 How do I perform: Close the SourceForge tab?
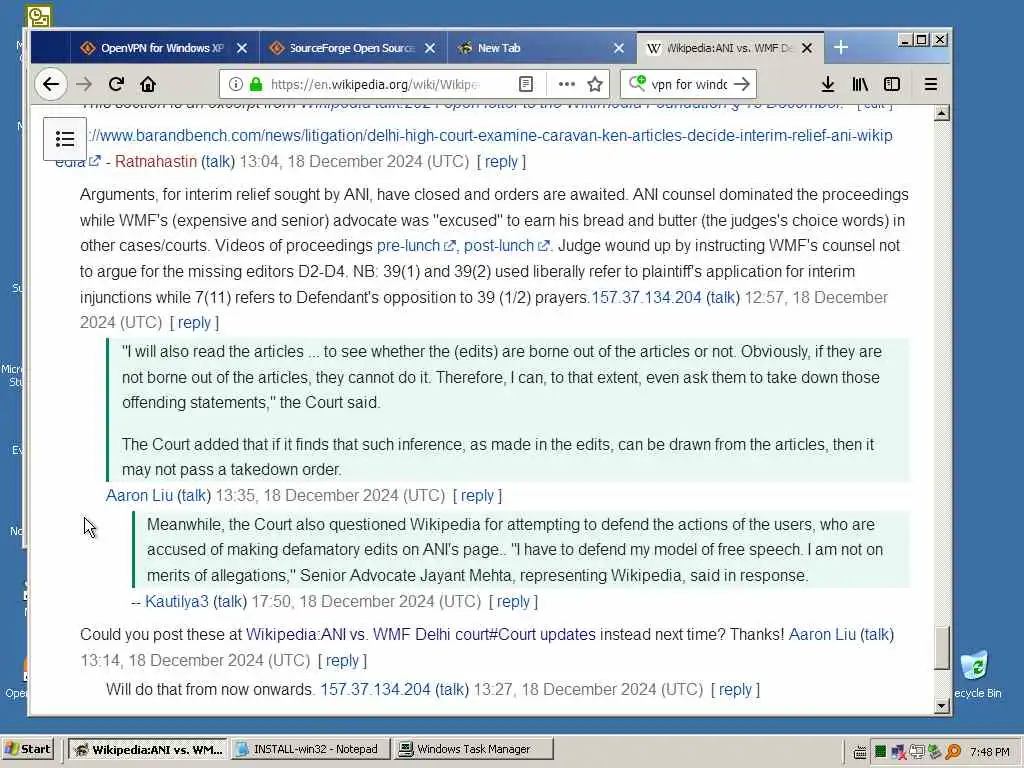click(430, 48)
